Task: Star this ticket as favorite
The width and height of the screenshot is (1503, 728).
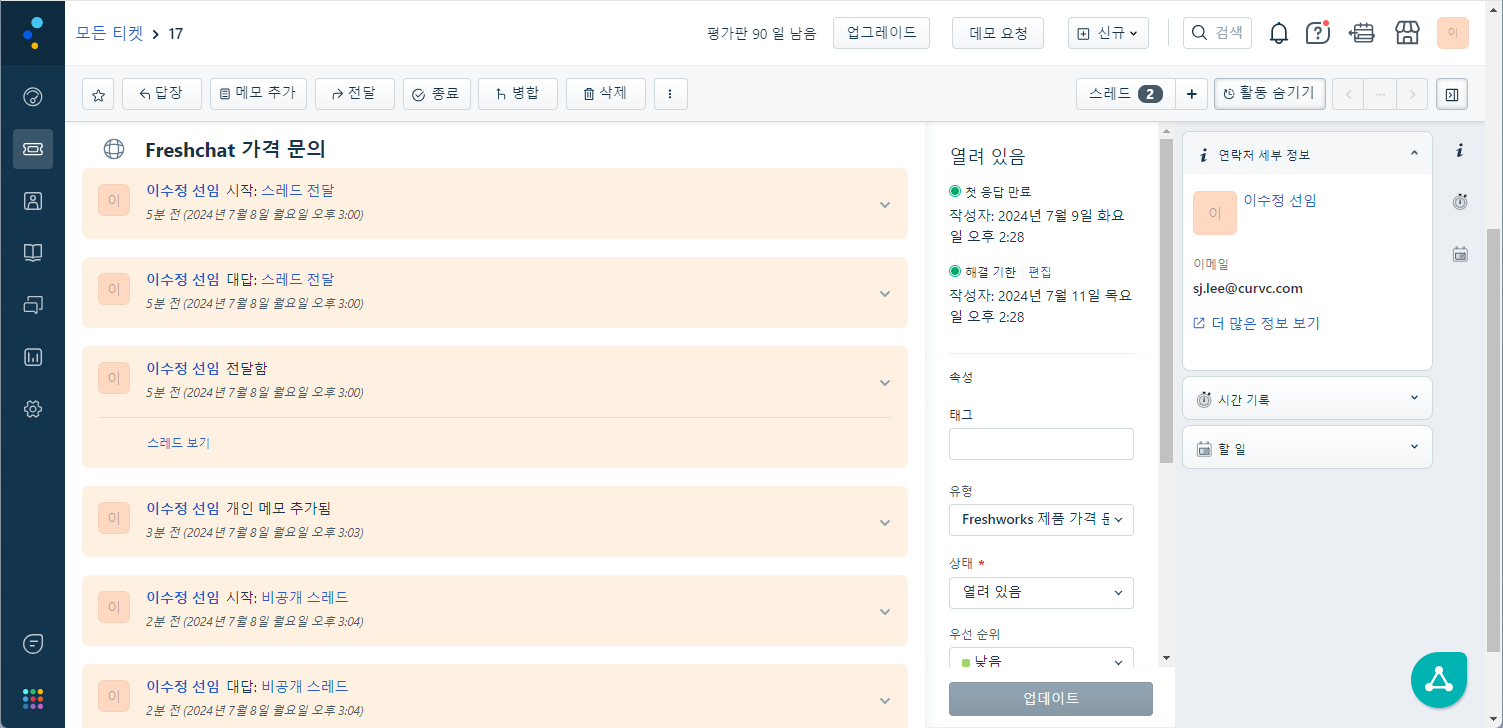Action: (x=98, y=94)
